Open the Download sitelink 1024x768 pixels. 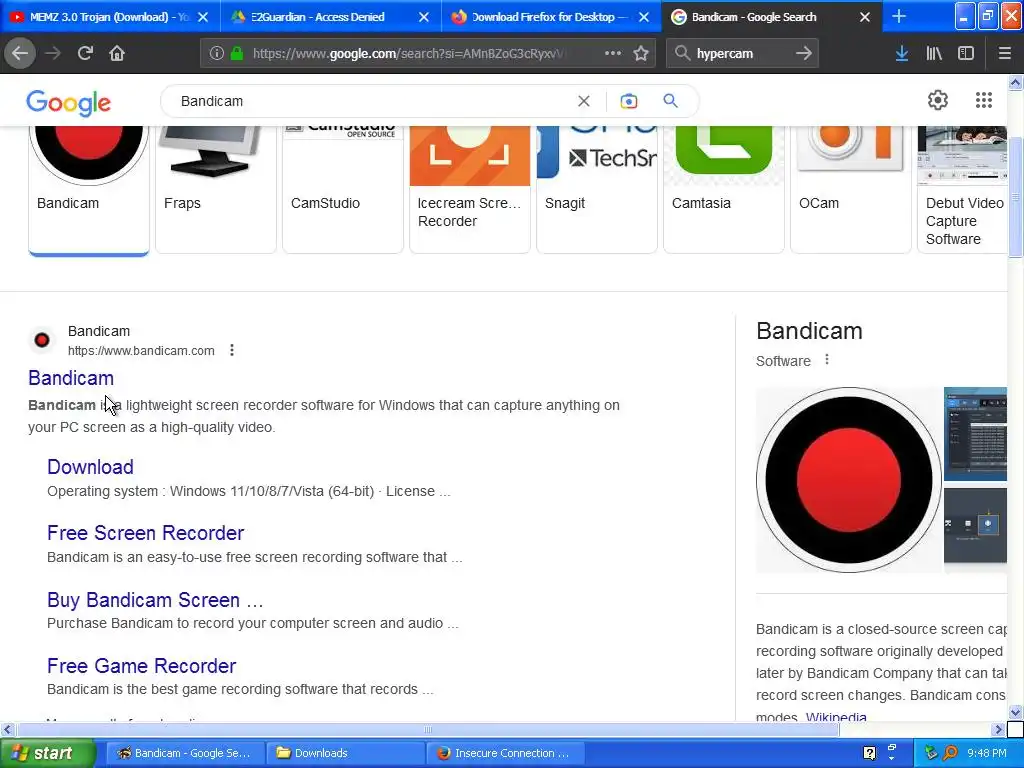90,467
